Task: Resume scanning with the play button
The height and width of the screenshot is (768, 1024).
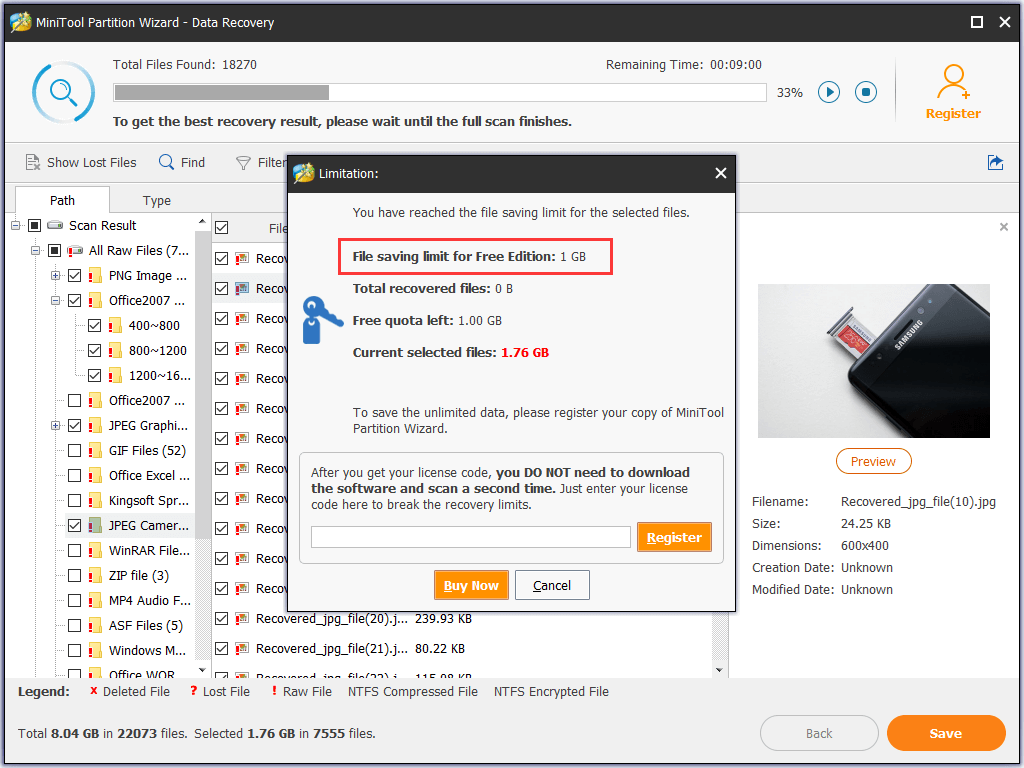Action: point(829,91)
